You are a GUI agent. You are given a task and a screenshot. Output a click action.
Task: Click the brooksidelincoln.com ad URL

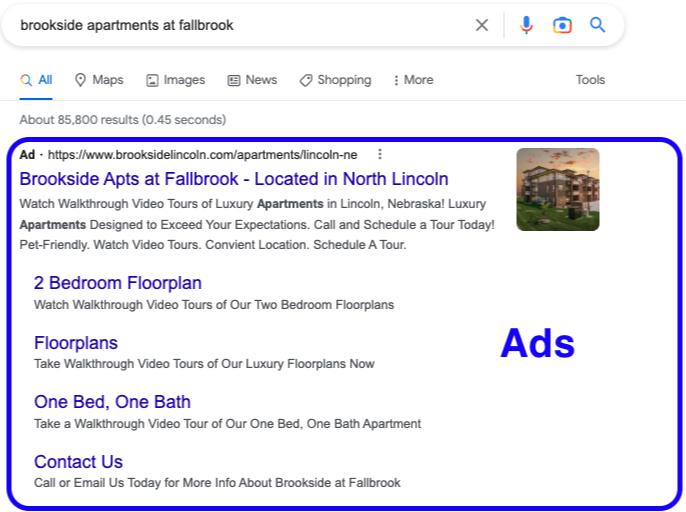203,154
